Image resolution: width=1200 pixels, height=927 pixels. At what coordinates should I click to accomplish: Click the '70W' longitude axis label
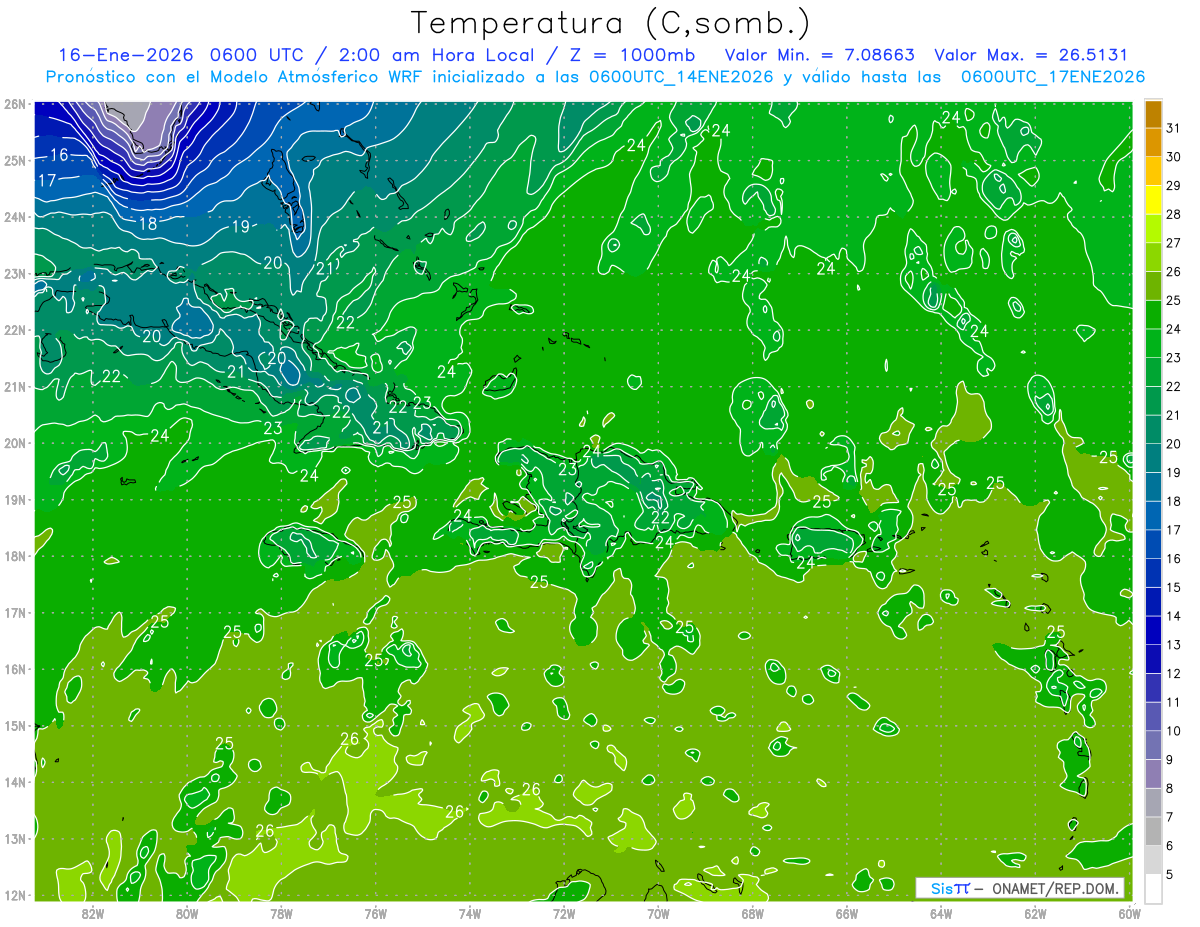658,913
